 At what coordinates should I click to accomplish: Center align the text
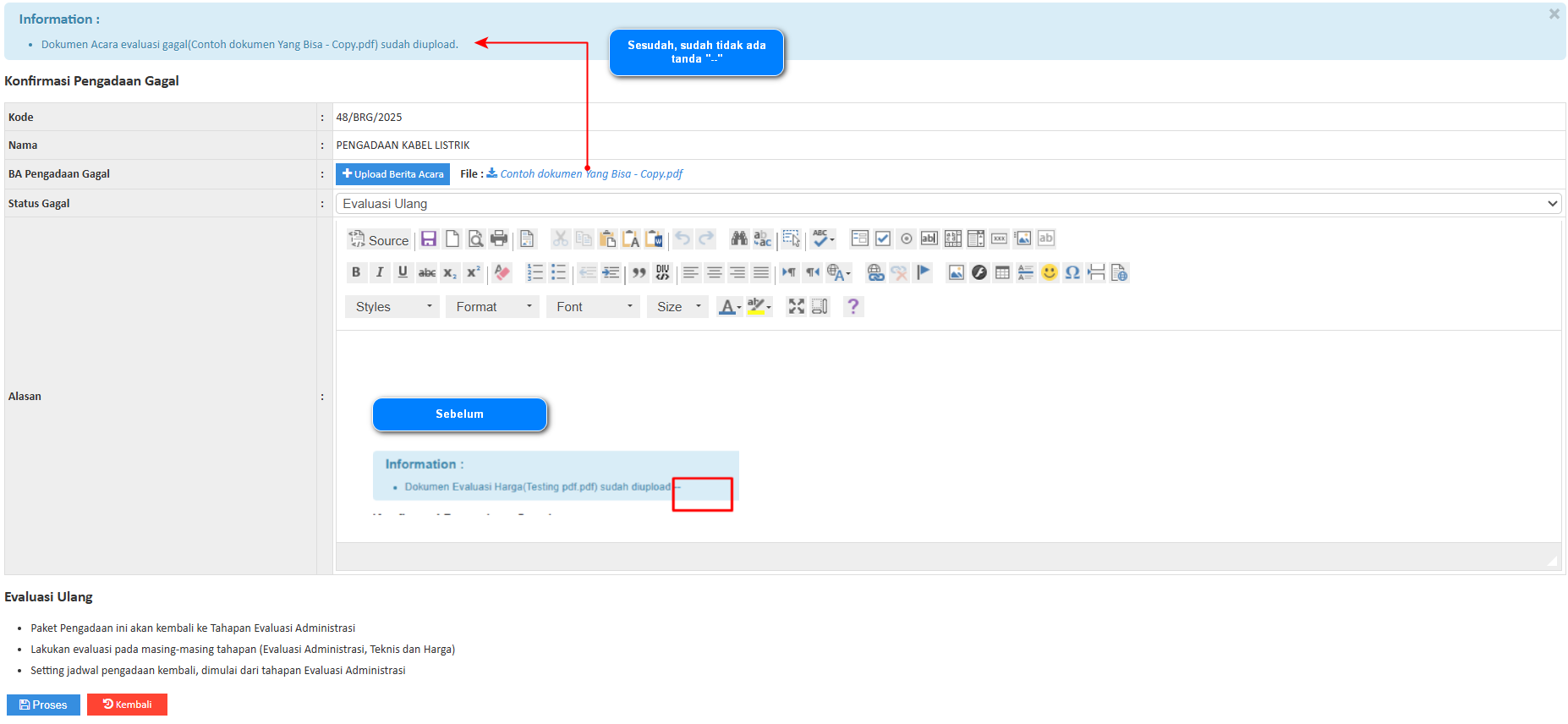coord(715,272)
